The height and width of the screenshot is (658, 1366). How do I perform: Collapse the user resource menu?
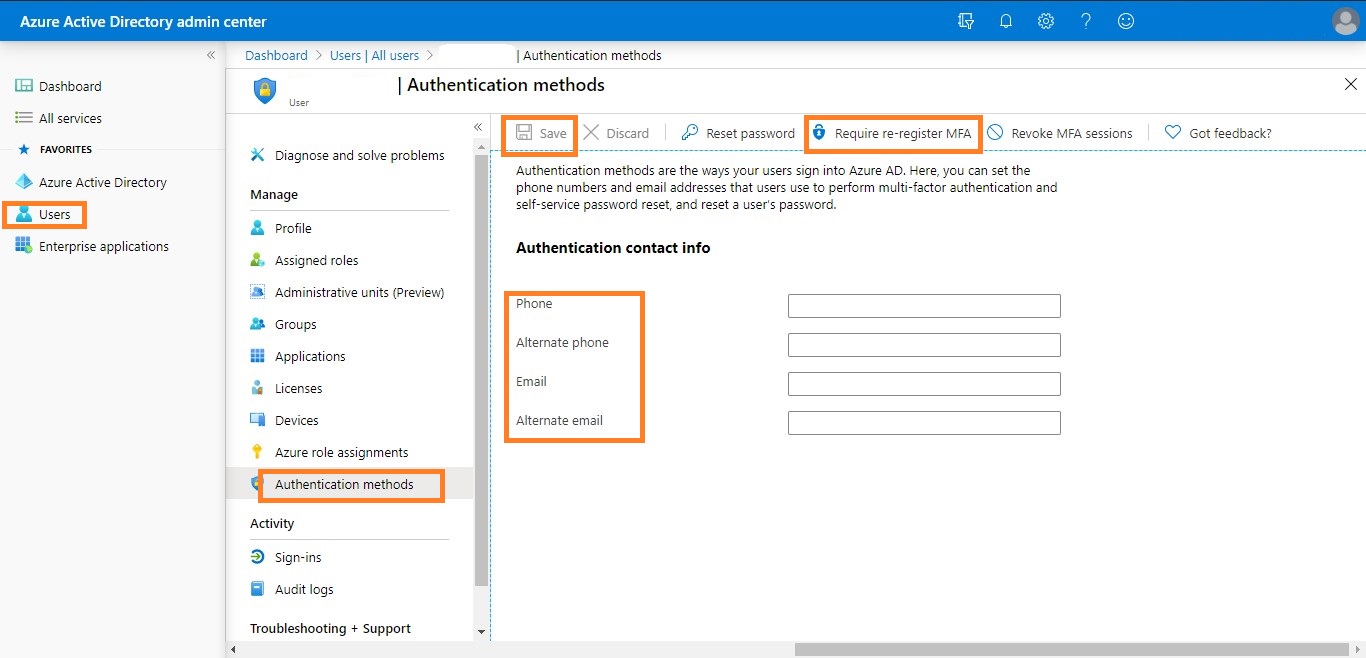pos(478,127)
